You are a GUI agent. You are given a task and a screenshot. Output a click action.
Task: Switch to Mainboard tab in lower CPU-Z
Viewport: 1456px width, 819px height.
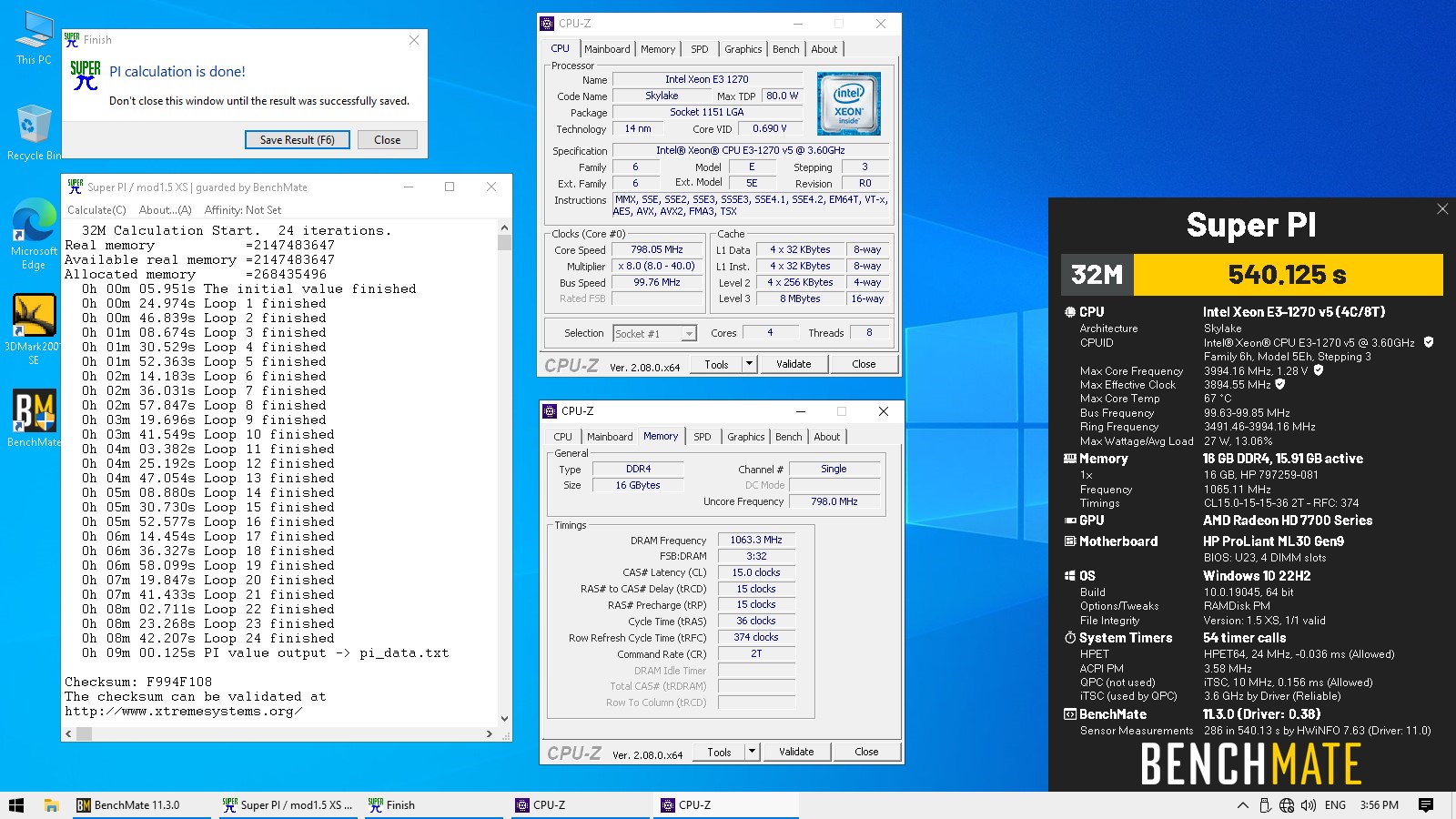point(610,437)
